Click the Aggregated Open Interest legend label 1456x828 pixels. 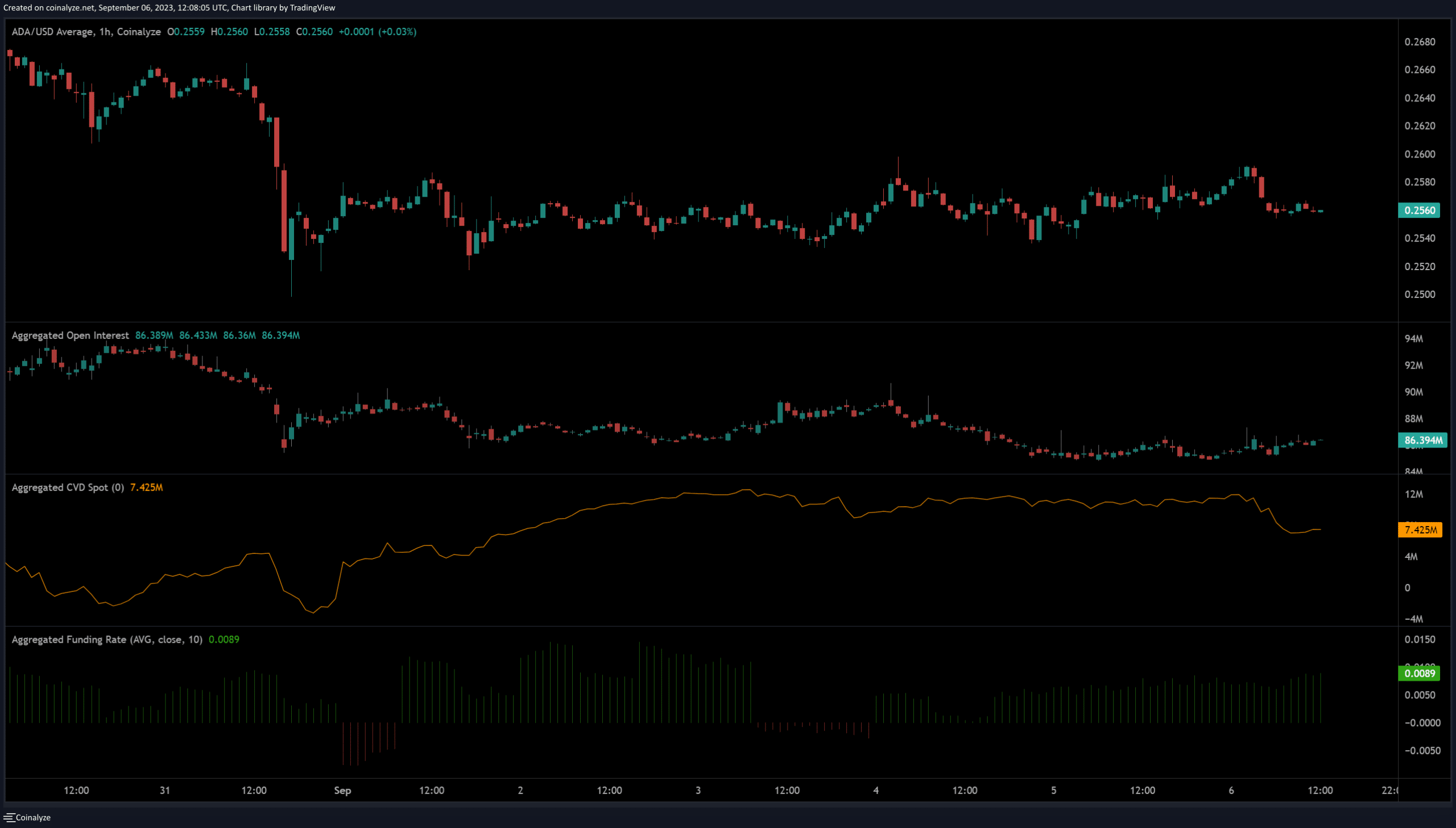point(71,336)
